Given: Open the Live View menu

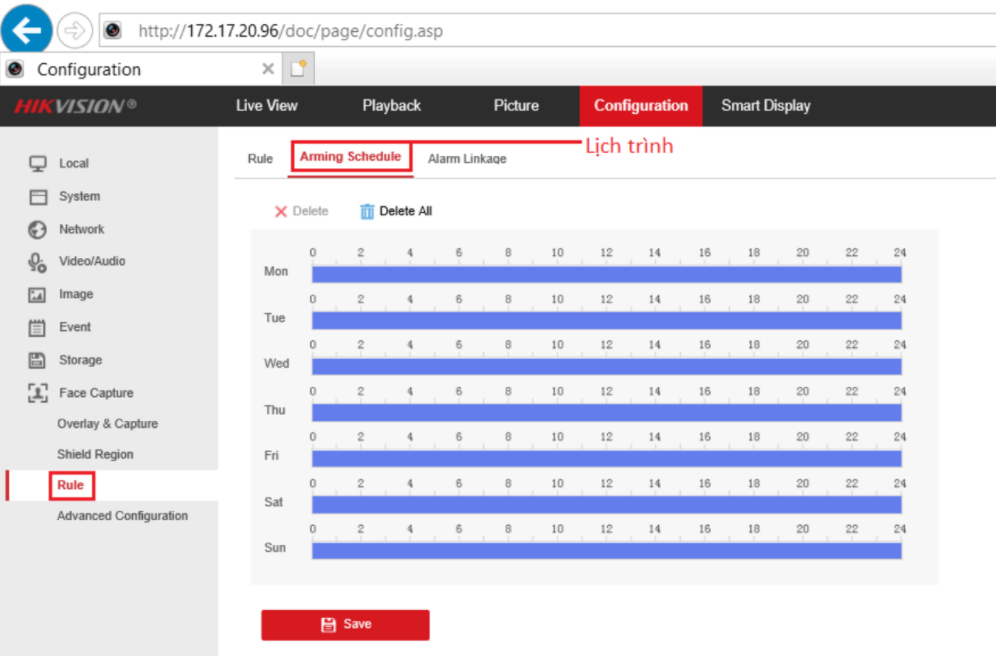Looking at the screenshot, I should [x=266, y=106].
